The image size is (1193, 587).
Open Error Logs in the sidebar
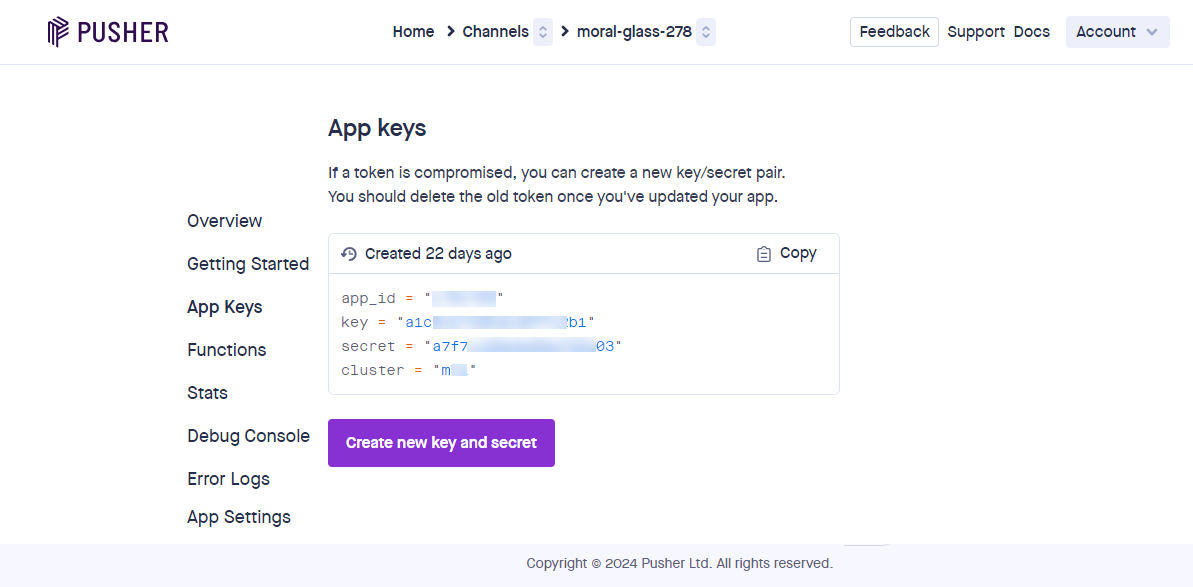228,479
